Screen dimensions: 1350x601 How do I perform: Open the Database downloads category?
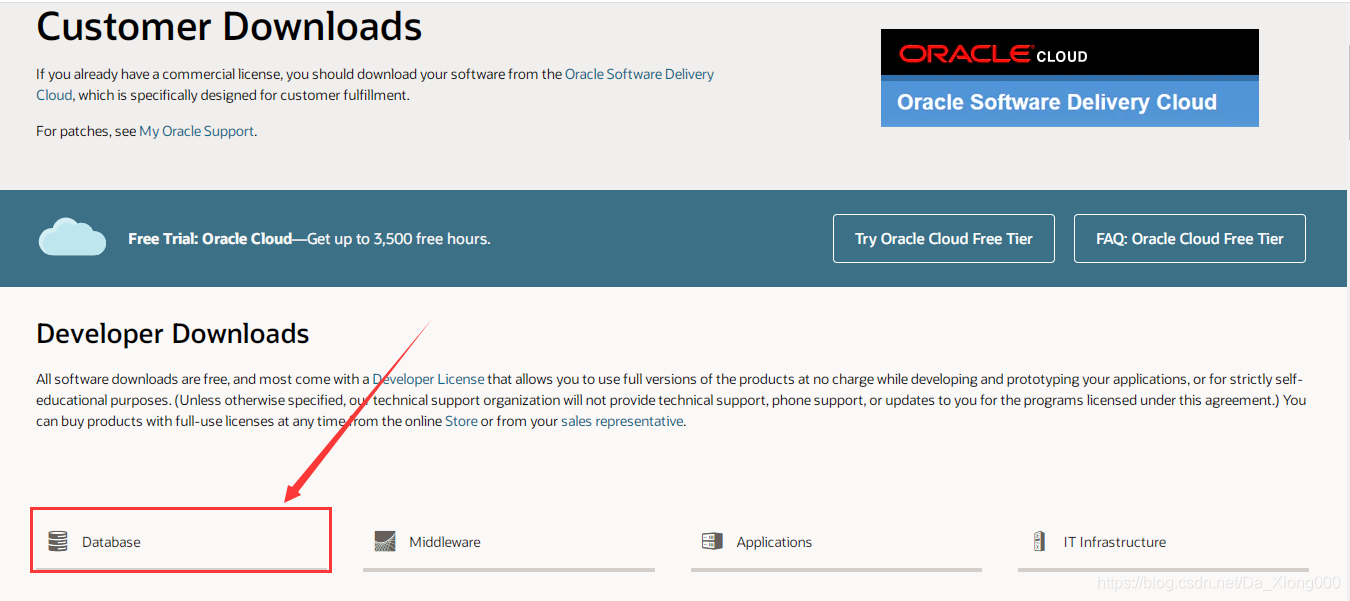pos(181,542)
